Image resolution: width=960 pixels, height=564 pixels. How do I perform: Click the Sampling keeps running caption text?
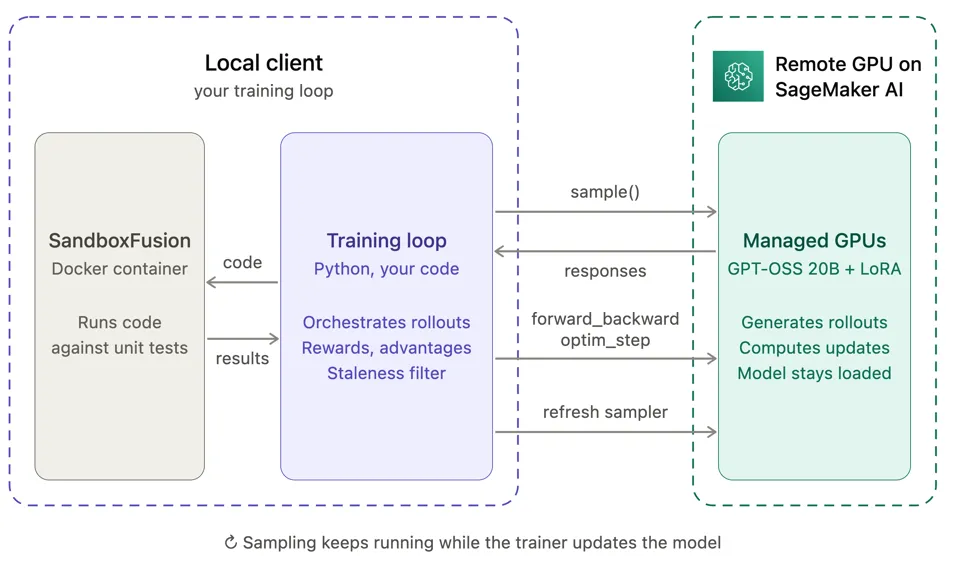482,543
